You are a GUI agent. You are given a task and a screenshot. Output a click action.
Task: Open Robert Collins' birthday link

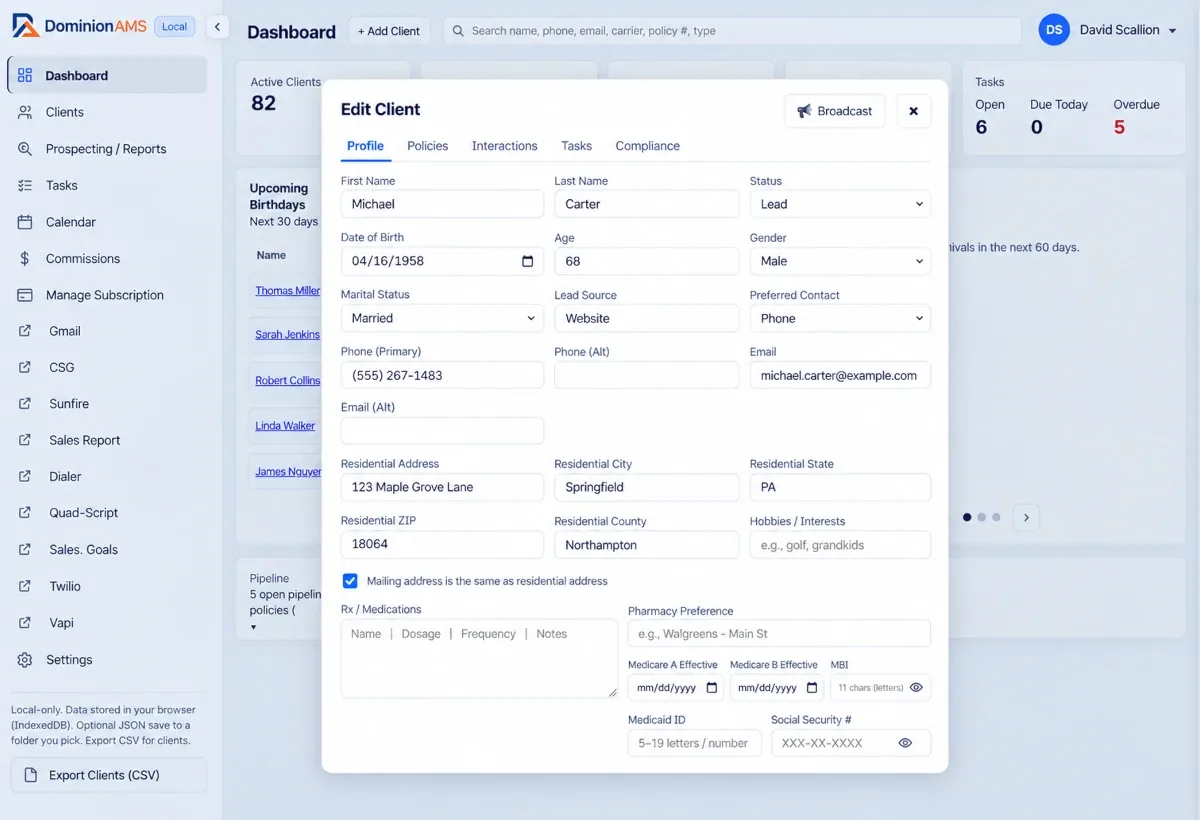click(x=287, y=381)
